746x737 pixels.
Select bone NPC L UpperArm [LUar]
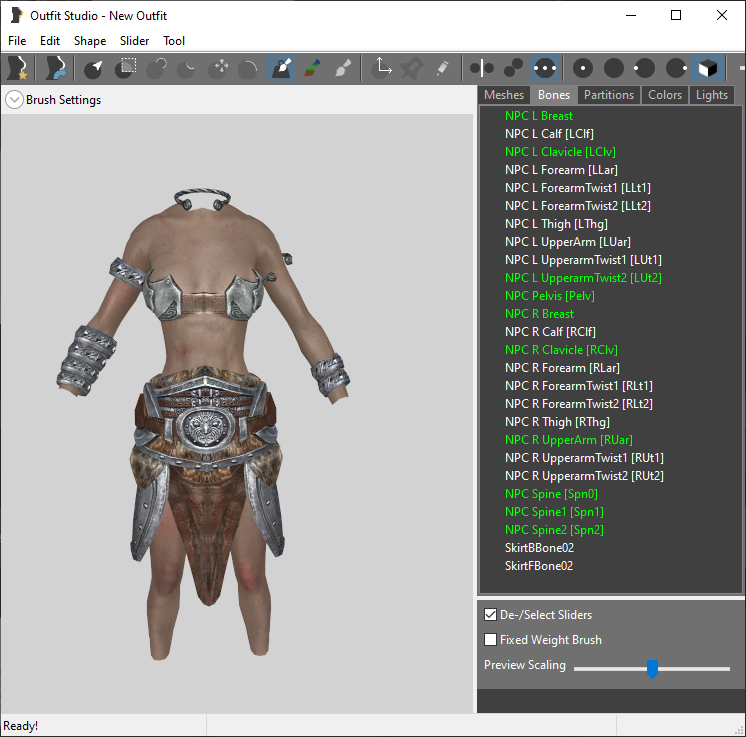(568, 242)
